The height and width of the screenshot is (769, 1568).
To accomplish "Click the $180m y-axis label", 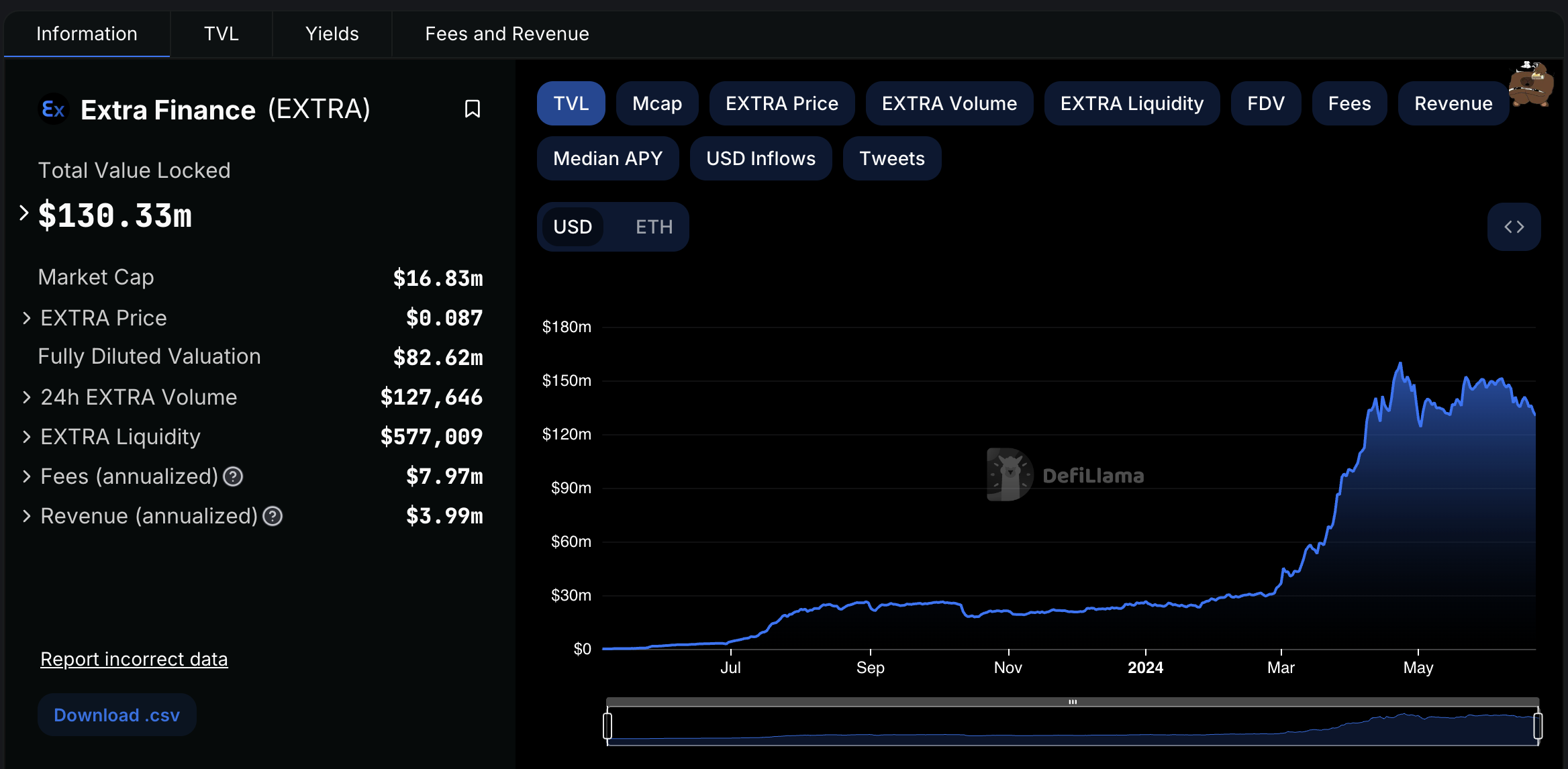I will pyautogui.click(x=567, y=327).
